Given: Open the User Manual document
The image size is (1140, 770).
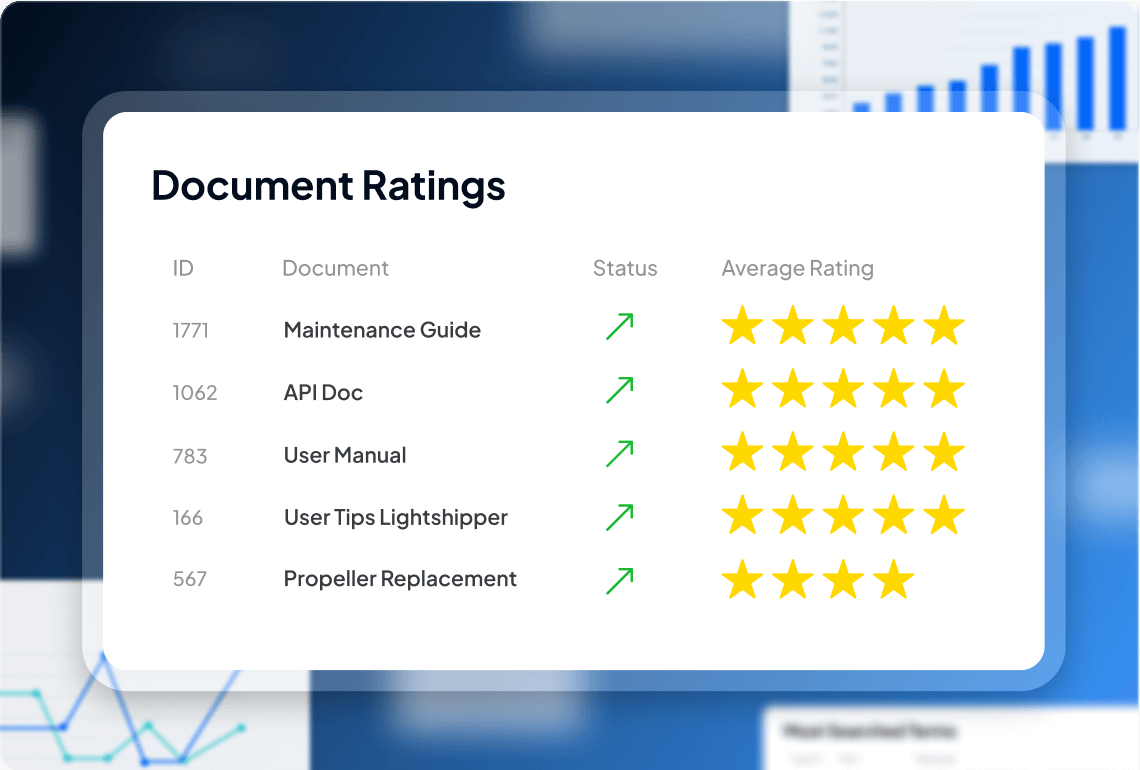Looking at the screenshot, I should [x=345, y=456].
